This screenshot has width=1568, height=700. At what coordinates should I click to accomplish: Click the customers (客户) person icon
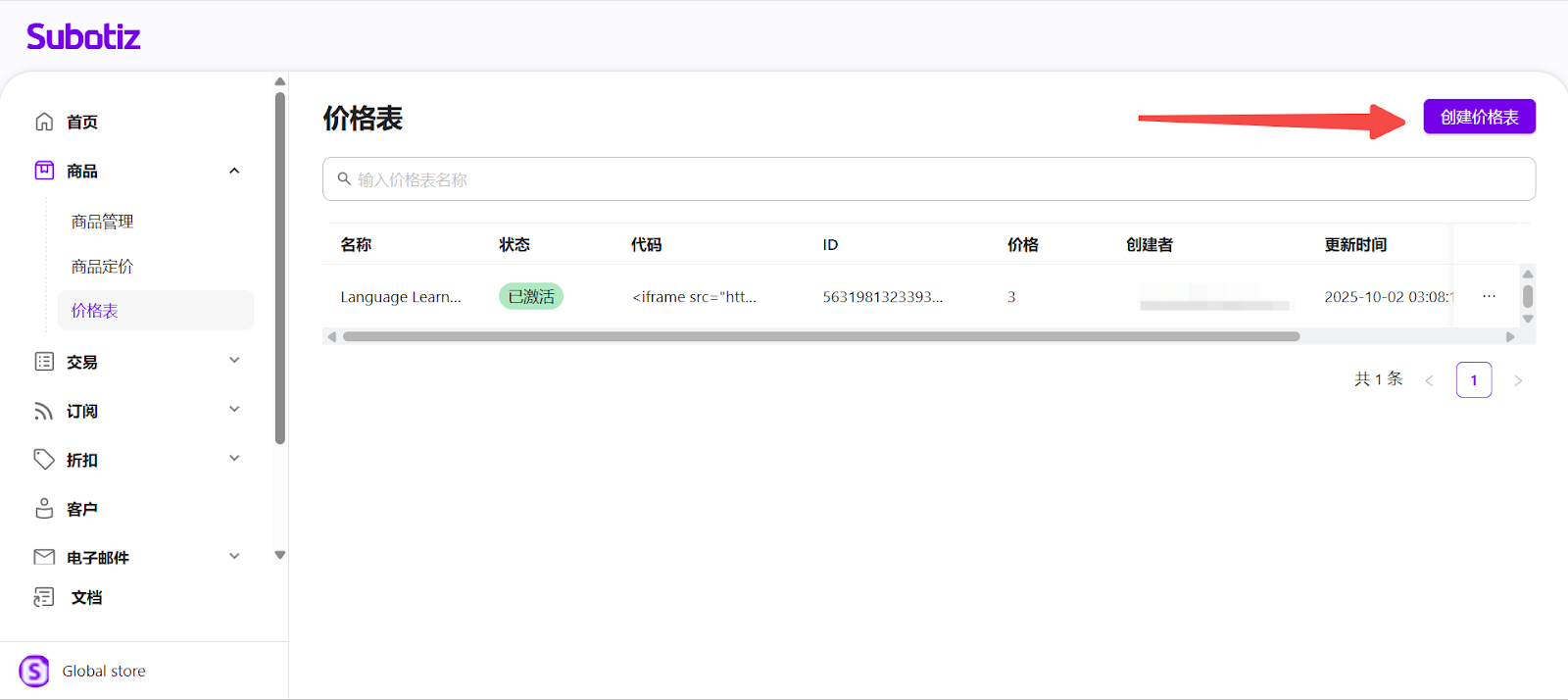click(44, 509)
